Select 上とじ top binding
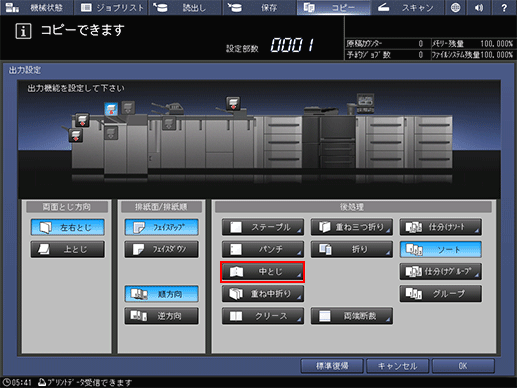The width and height of the screenshot is (517, 388). click(68, 249)
